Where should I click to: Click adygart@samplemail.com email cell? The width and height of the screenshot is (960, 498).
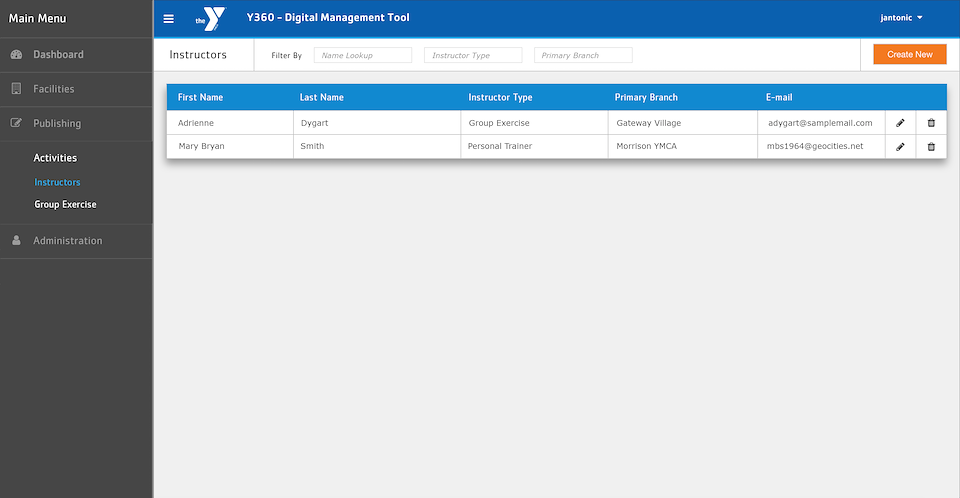(822, 123)
